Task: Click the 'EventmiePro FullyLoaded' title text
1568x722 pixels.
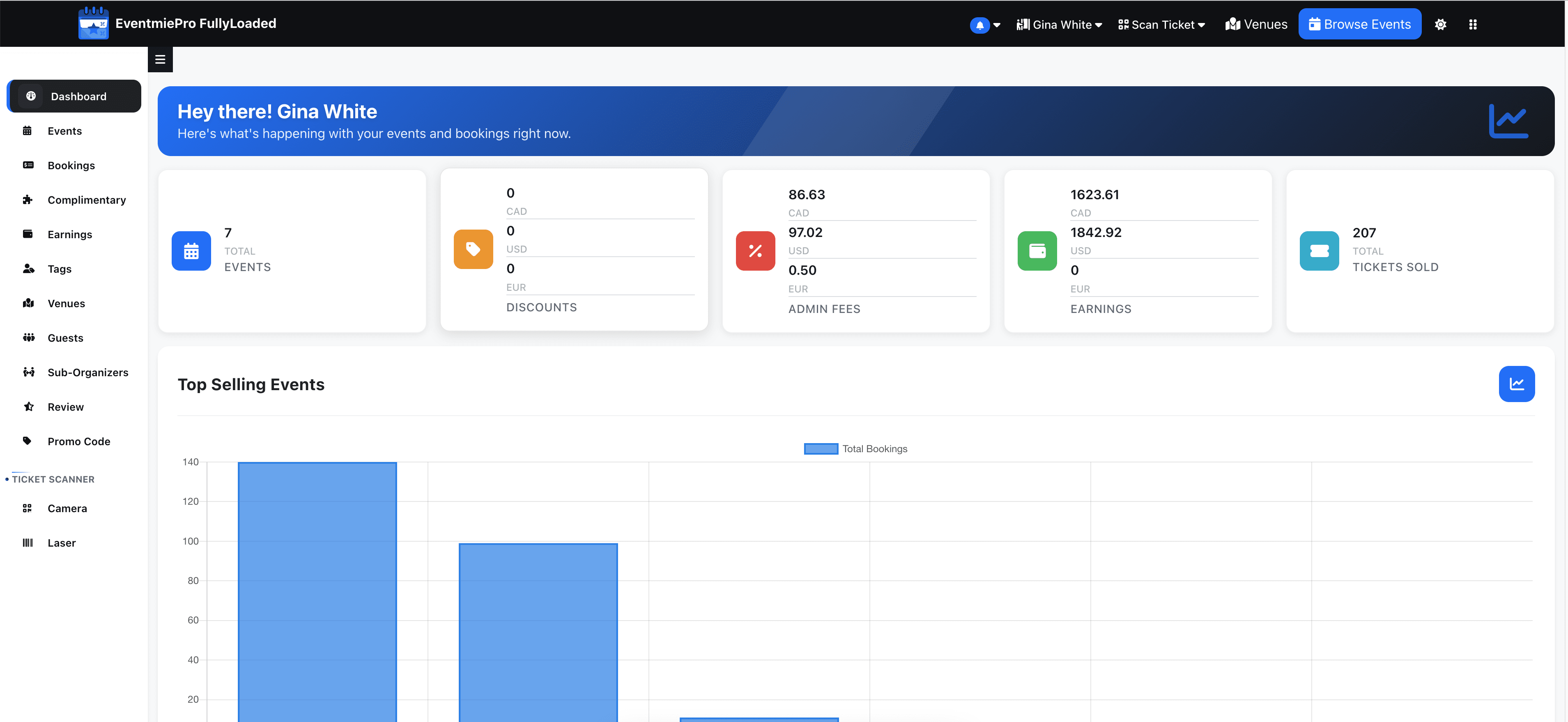Action: 195,23
